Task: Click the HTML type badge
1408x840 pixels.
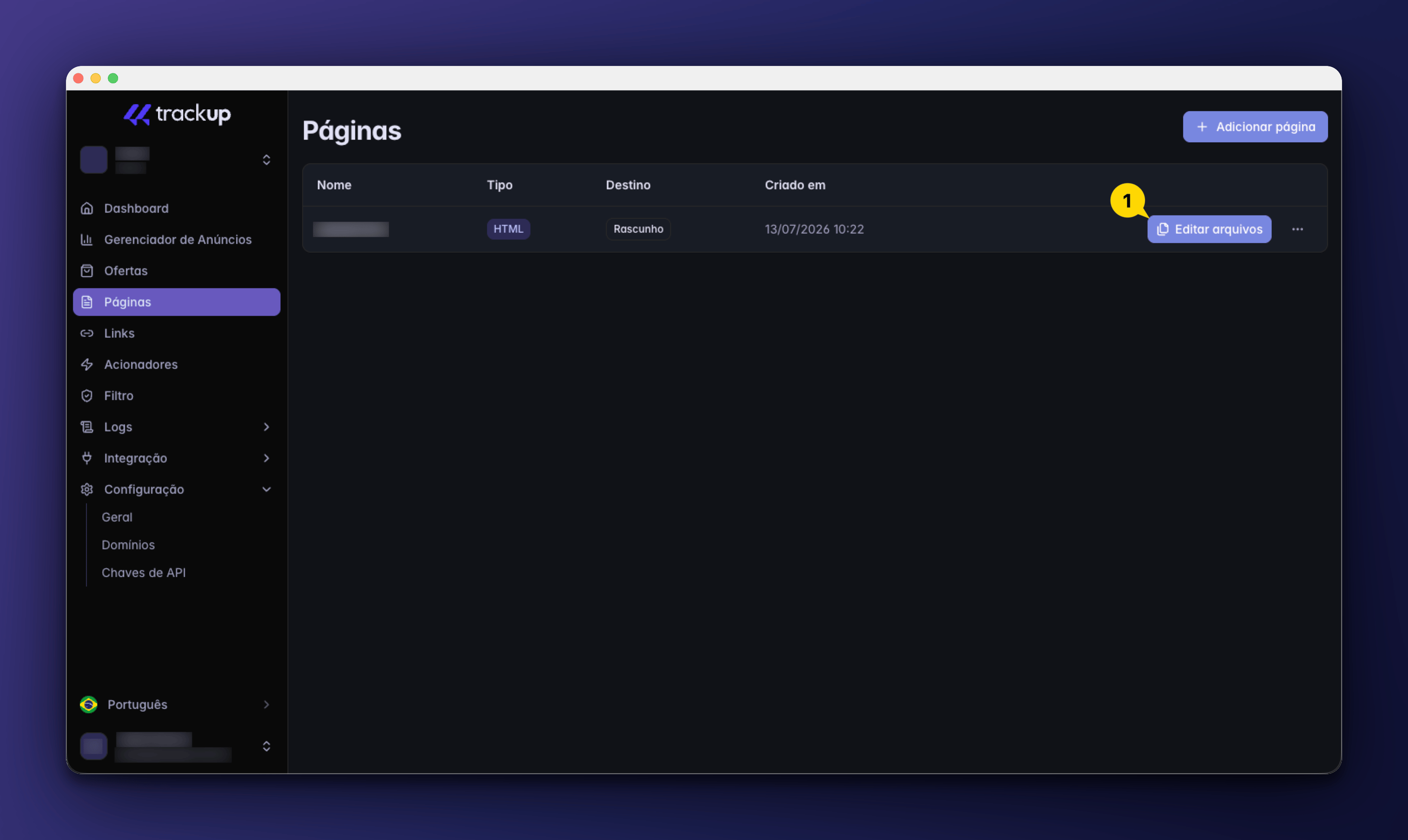Action: coord(508,229)
